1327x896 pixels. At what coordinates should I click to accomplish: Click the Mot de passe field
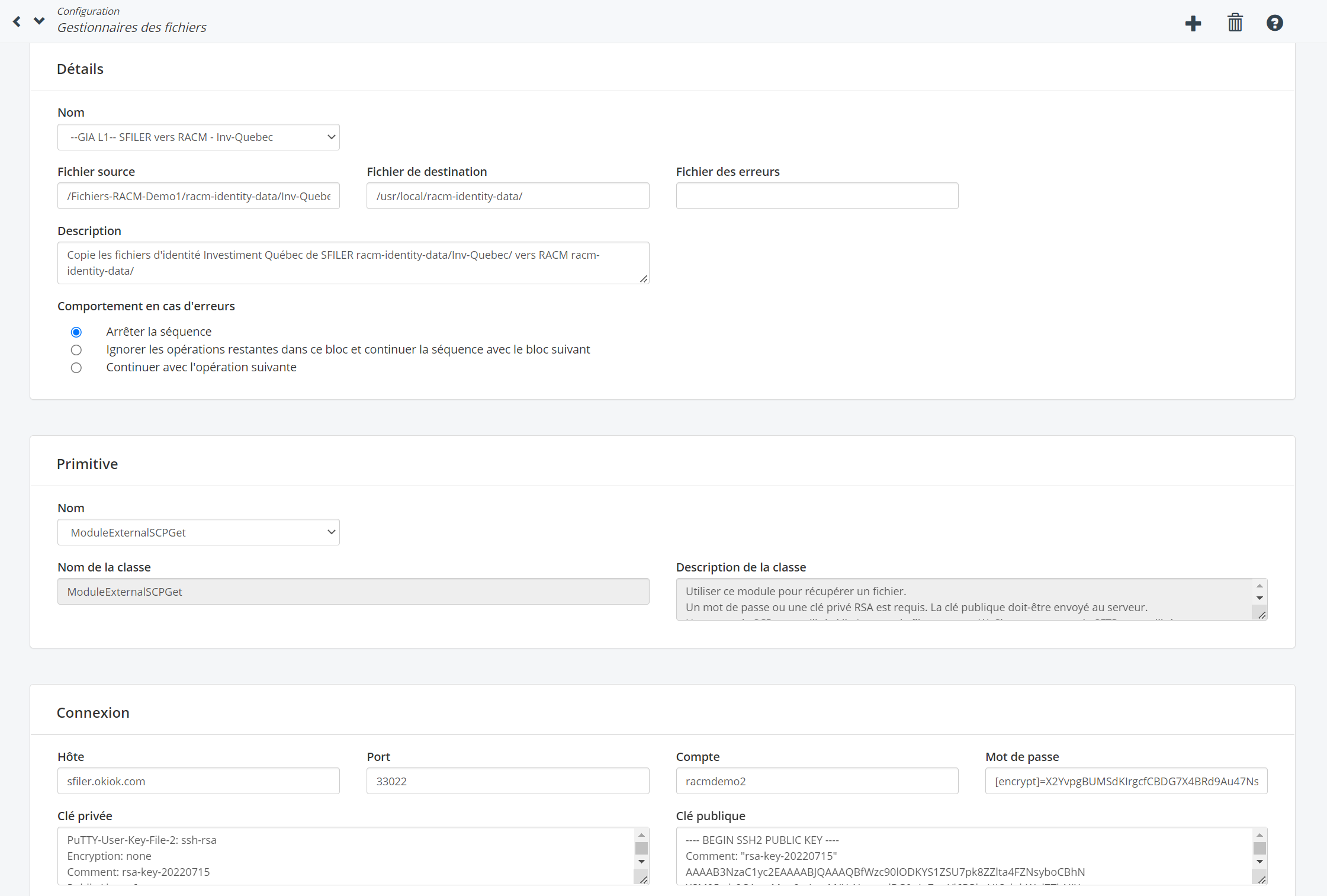click(1126, 781)
